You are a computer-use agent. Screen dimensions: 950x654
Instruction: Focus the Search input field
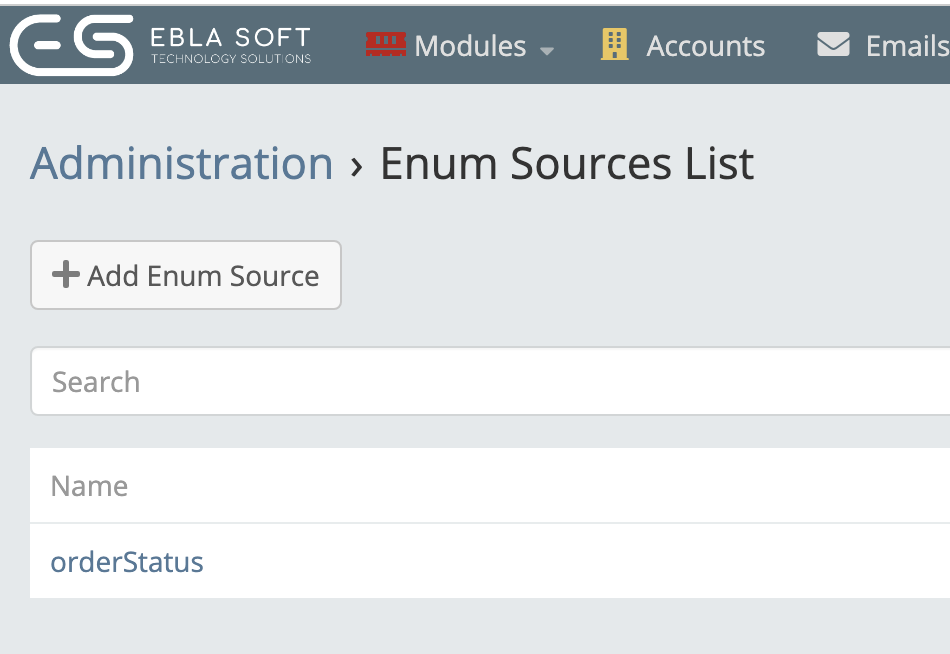[490, 381]
